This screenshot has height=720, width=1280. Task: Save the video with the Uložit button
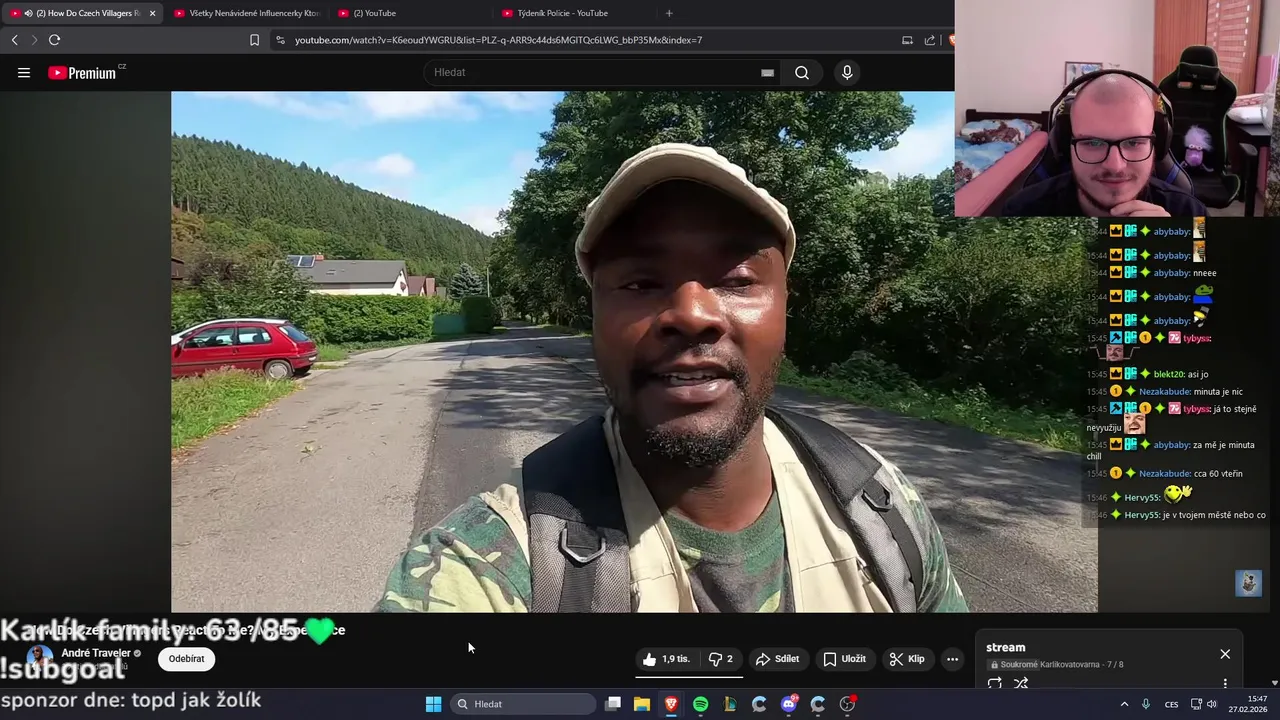tap(844, 659)
